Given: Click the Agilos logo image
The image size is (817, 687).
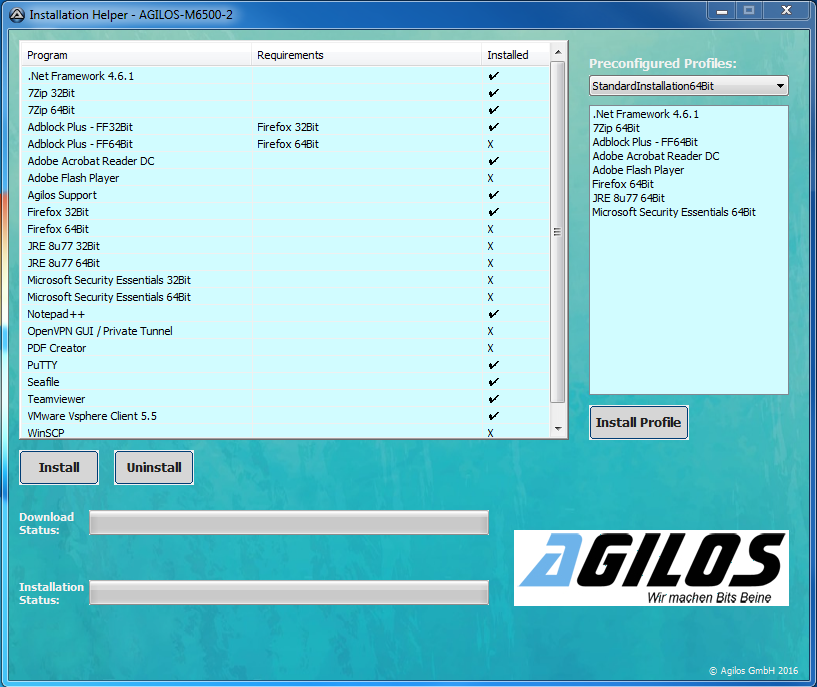Looking at the screenshot, I should [651, 568].
